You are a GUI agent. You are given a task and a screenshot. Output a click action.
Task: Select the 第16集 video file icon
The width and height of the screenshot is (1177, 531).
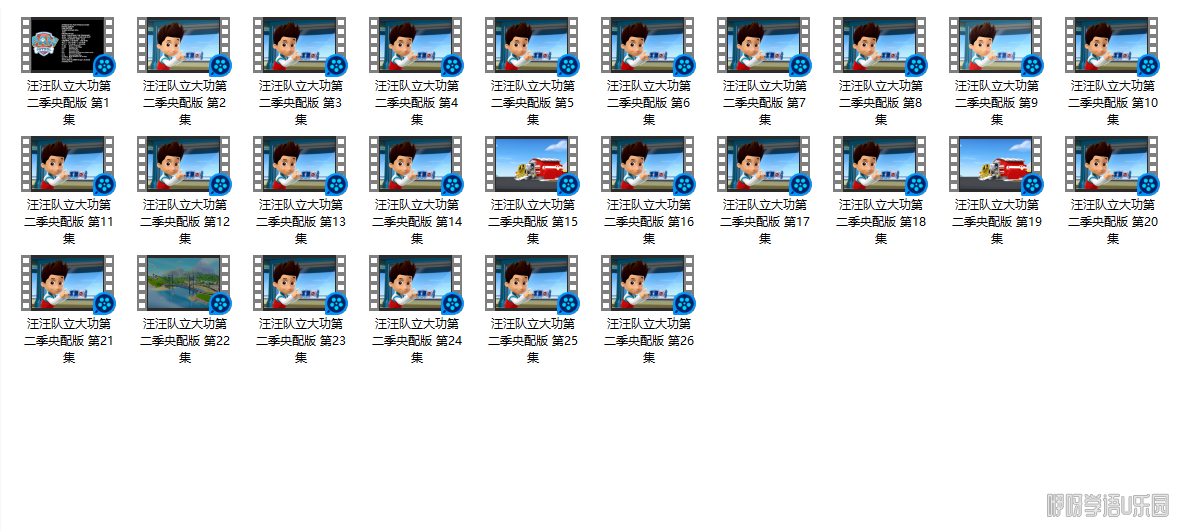coord(648,165)
